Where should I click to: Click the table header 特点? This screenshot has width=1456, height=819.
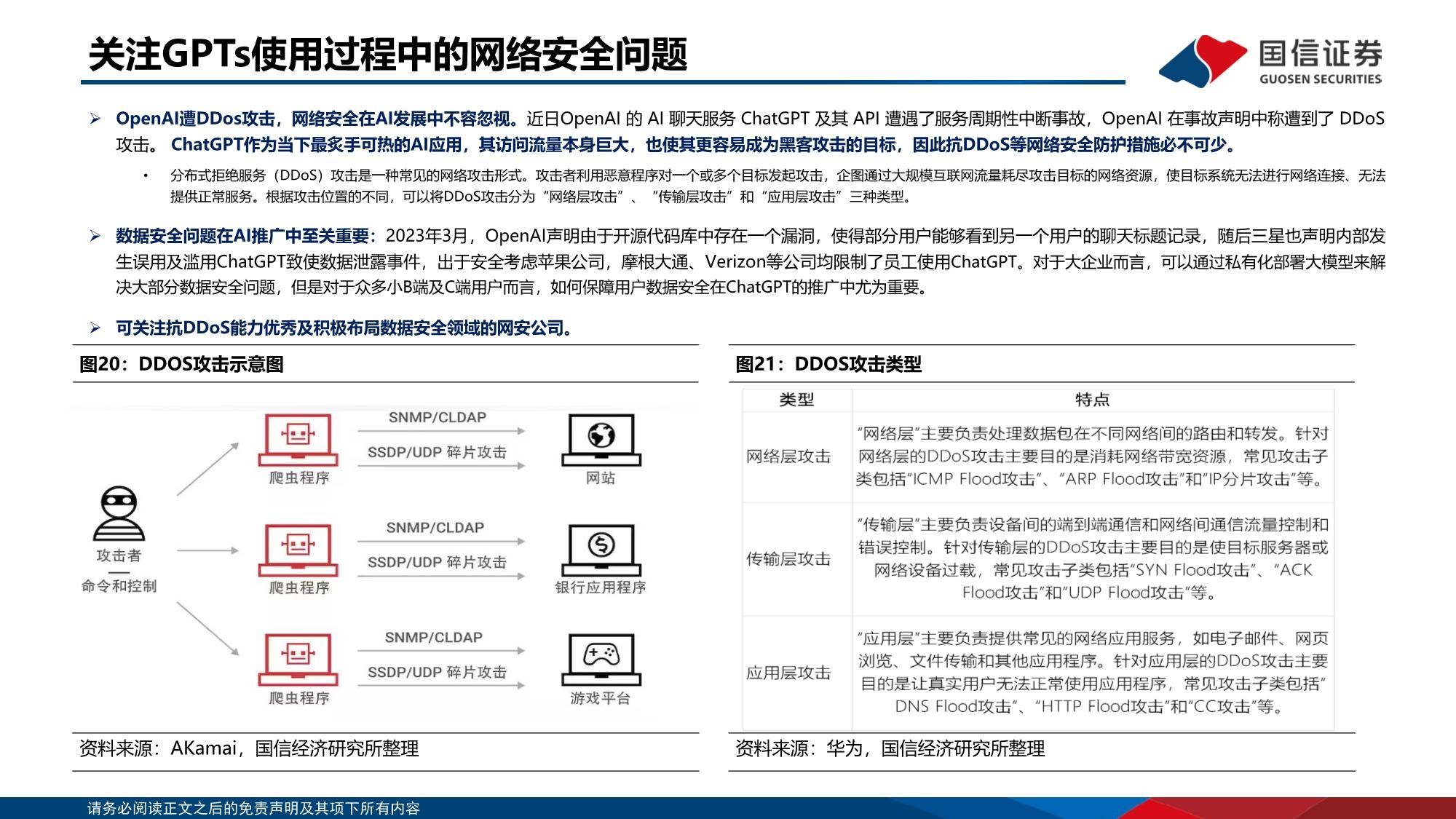(x=1092, y=400)
